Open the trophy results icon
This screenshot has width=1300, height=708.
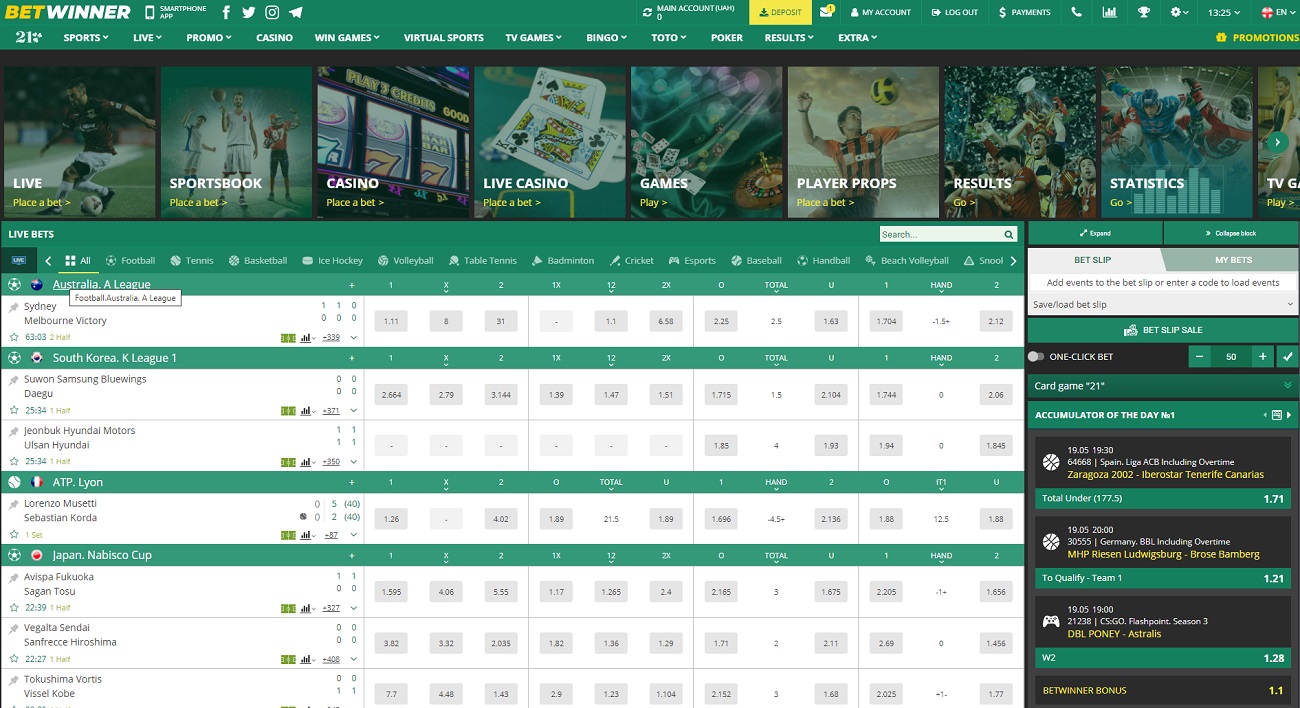pos(1144,13)
